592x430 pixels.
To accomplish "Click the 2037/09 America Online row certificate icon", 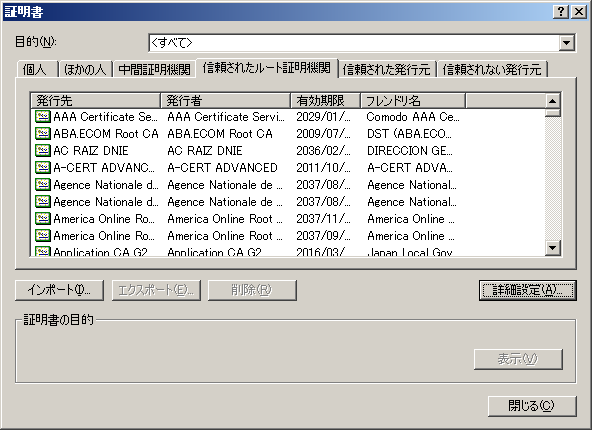I will point(43,236).
